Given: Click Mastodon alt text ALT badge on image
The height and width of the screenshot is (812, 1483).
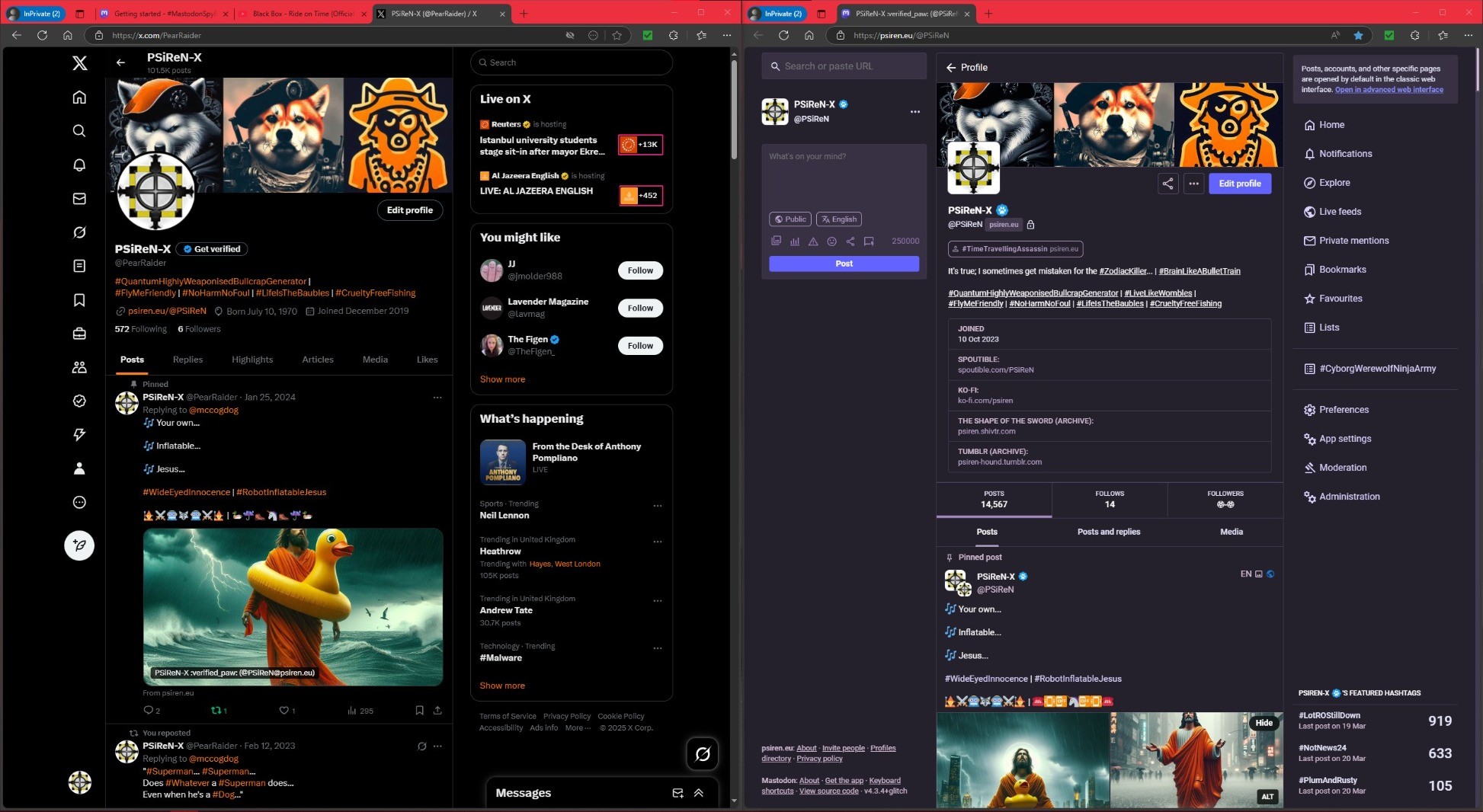Looking at the screenshot, I should pos(1267,797).
